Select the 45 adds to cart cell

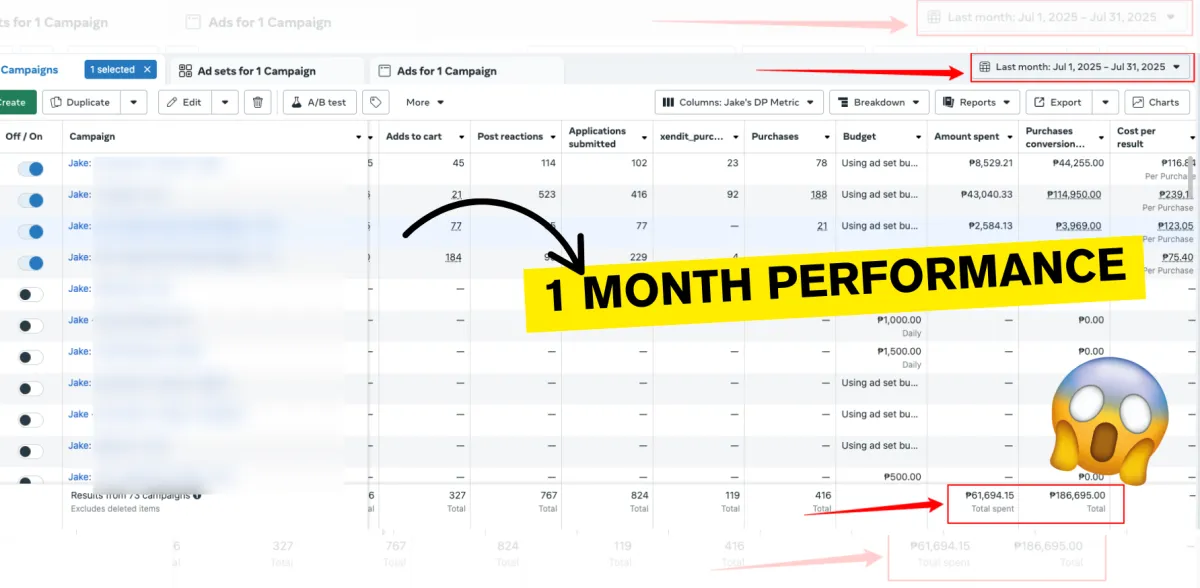click(x=458, y=163)
